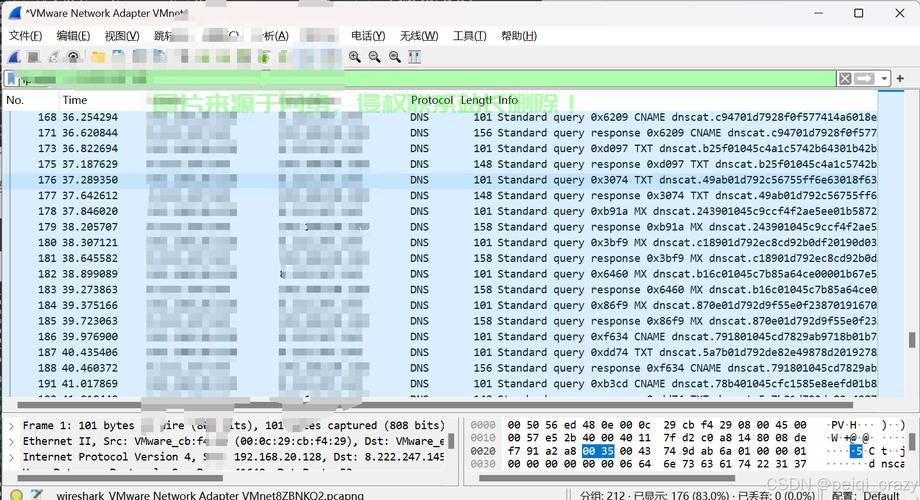The height and width of the screenshot is (500, 920).
Task: Click hex offset row 0010
Action: click(x=483, y=438)
